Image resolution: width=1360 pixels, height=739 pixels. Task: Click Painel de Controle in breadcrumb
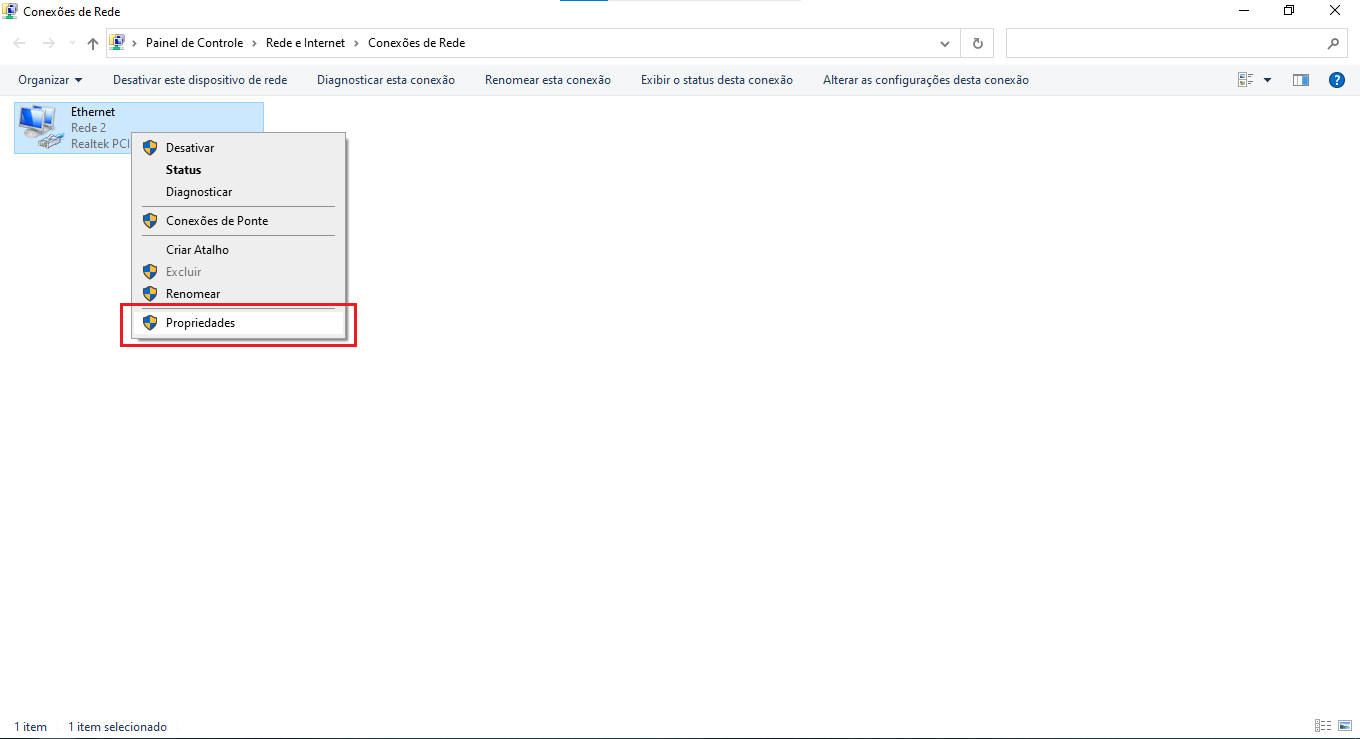point(194,43)
